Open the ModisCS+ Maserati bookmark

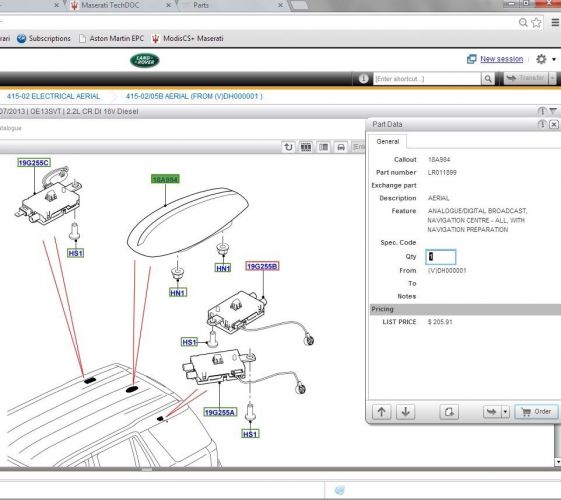click(x=187, y=38)
